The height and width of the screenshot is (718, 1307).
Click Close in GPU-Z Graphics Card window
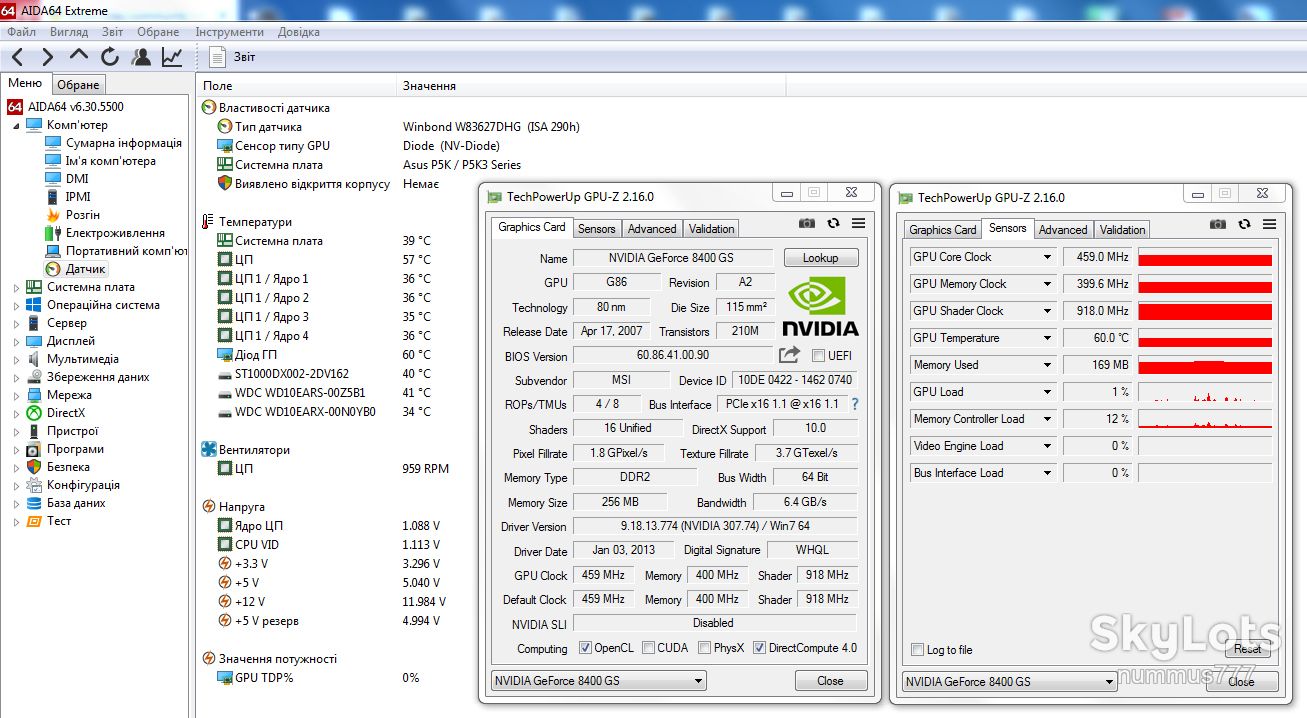click(830, 681)
